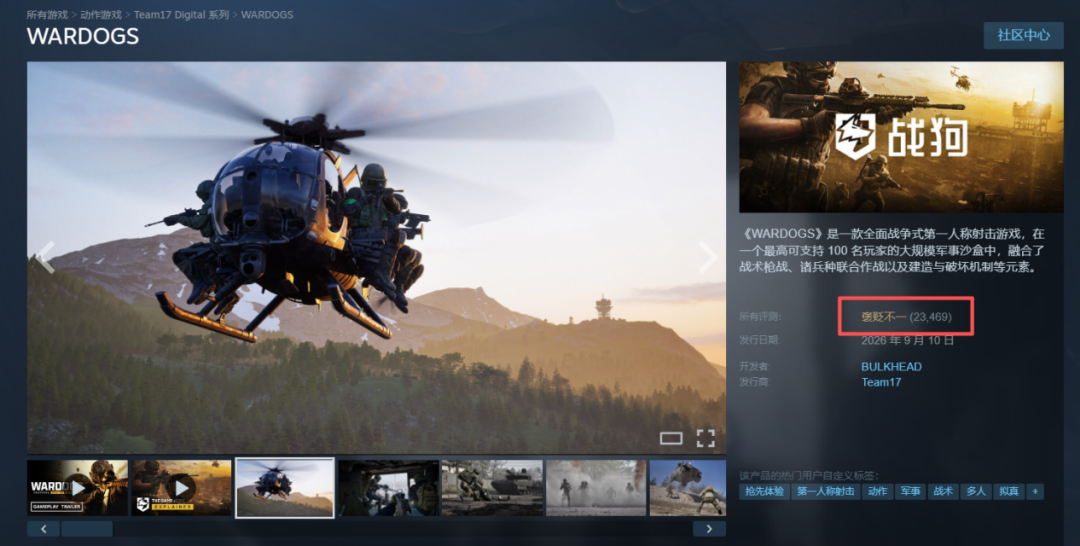Select the snowy mountain soldiers thumbnail

pyautogui.click(x=687, y=487)
